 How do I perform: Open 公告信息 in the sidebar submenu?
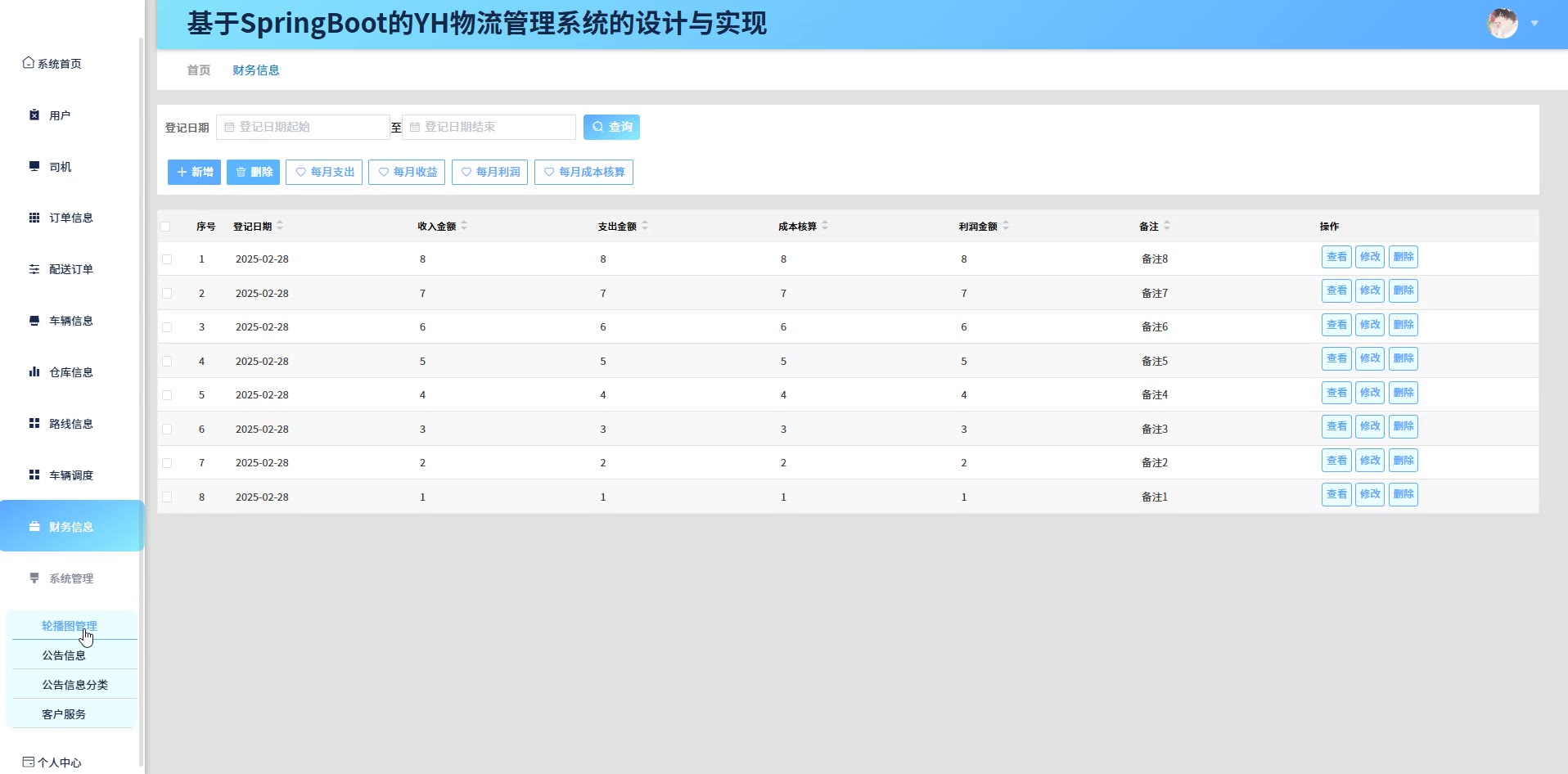pos(64,655)
